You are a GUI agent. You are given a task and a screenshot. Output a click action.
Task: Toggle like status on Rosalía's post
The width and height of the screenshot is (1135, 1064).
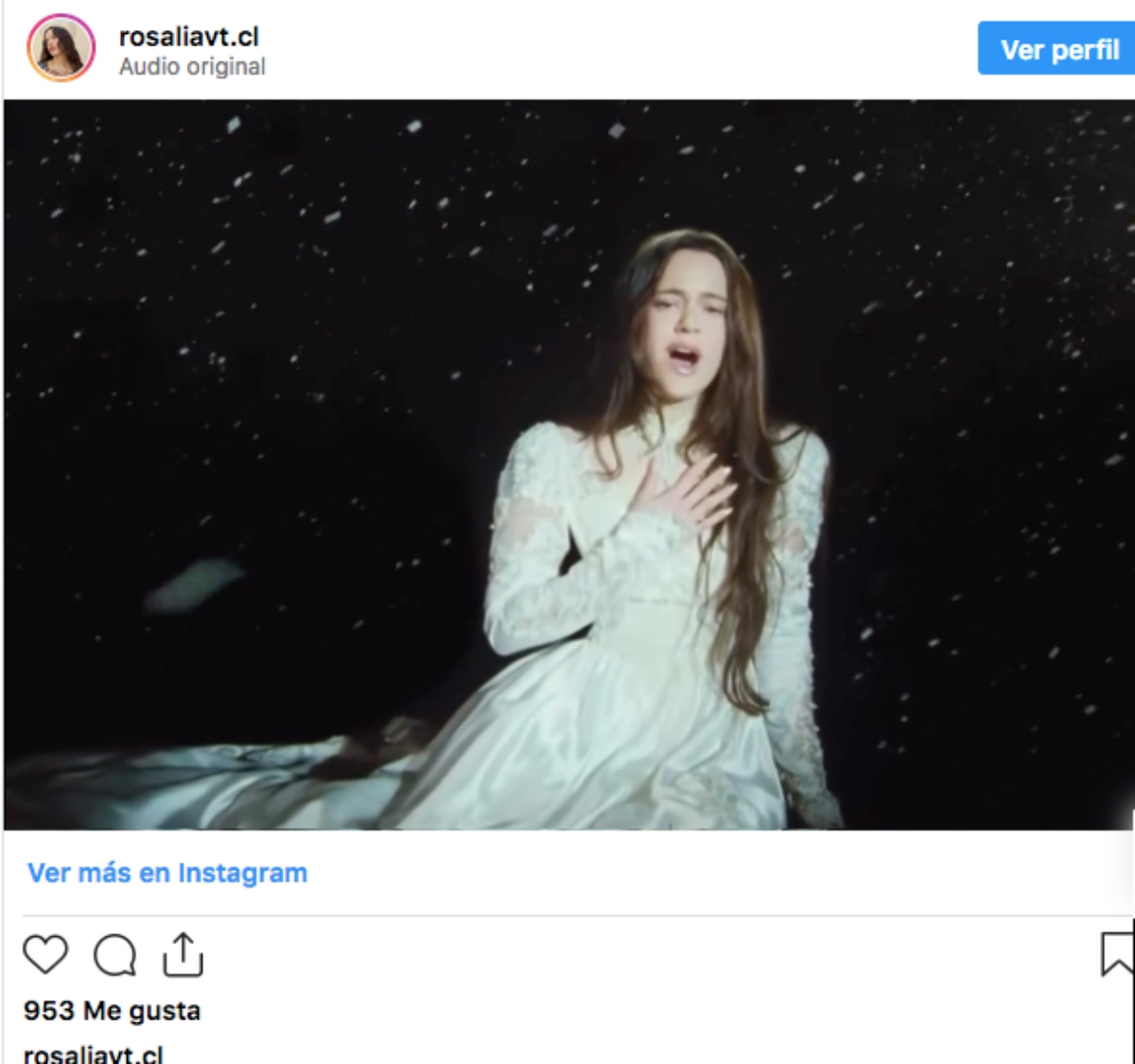pos(47,958)
